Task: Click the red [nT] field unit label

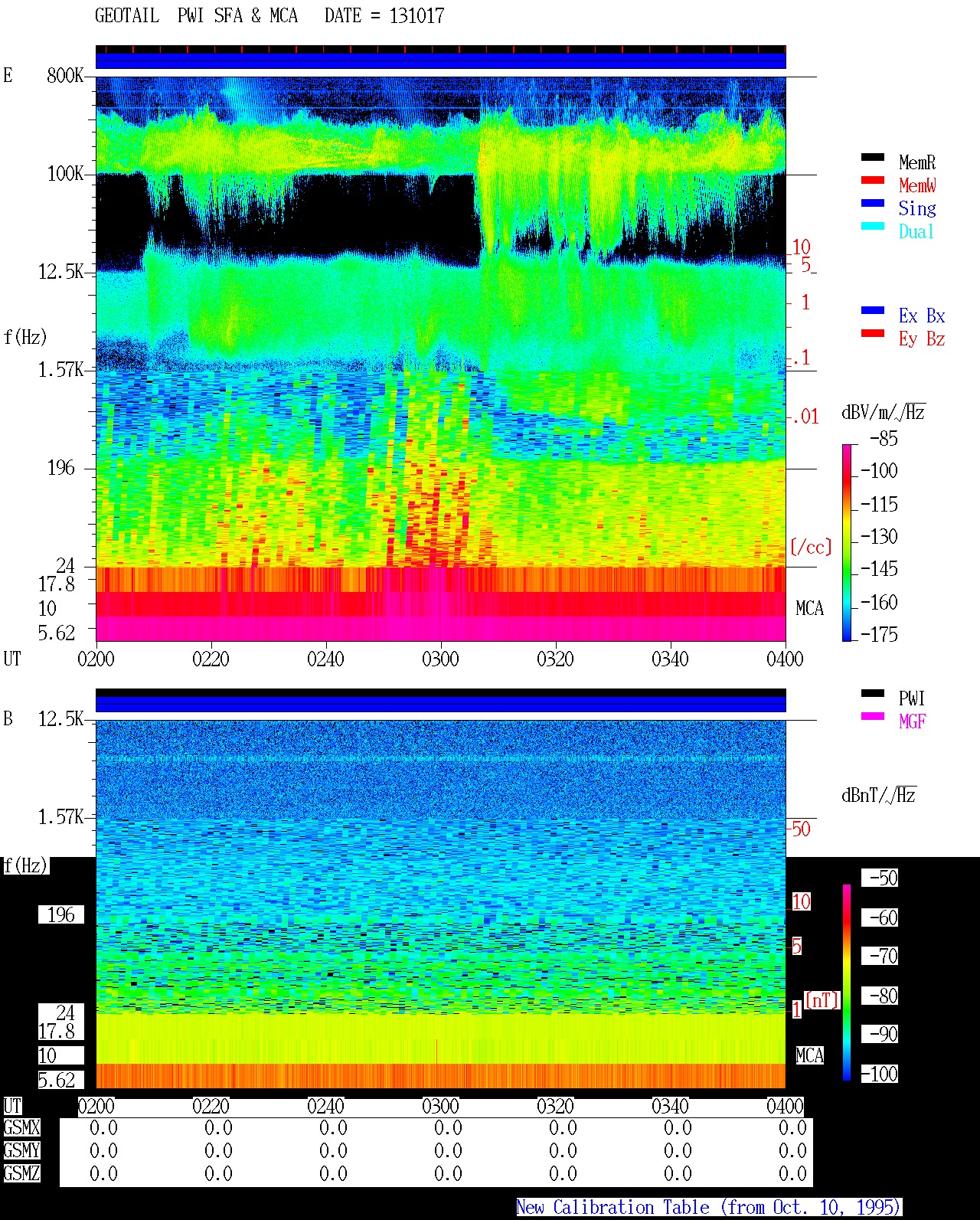Action: point(822,1000)
